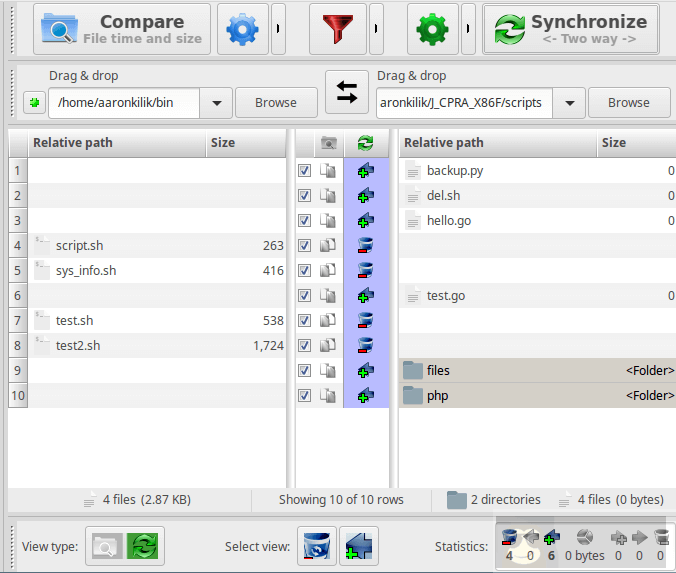Image resolution: width=676 pixels, height=573 pixels.
Task: Click the Compare button
Action: click(x=122, y=29)
